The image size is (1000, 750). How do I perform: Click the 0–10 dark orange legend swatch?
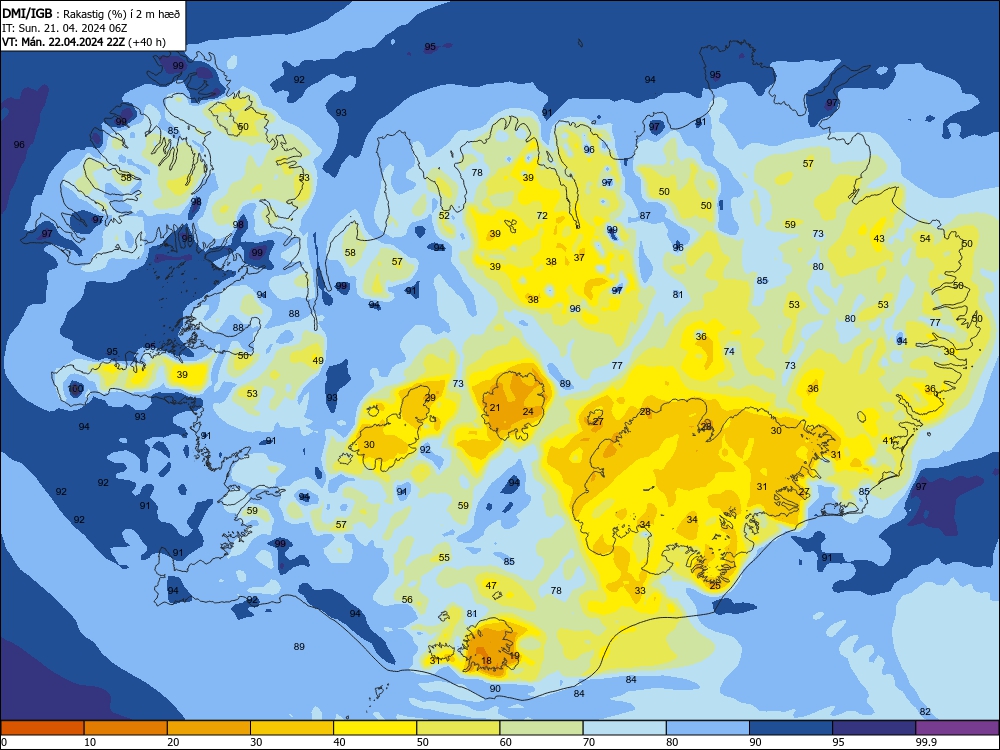coord(42,728)
